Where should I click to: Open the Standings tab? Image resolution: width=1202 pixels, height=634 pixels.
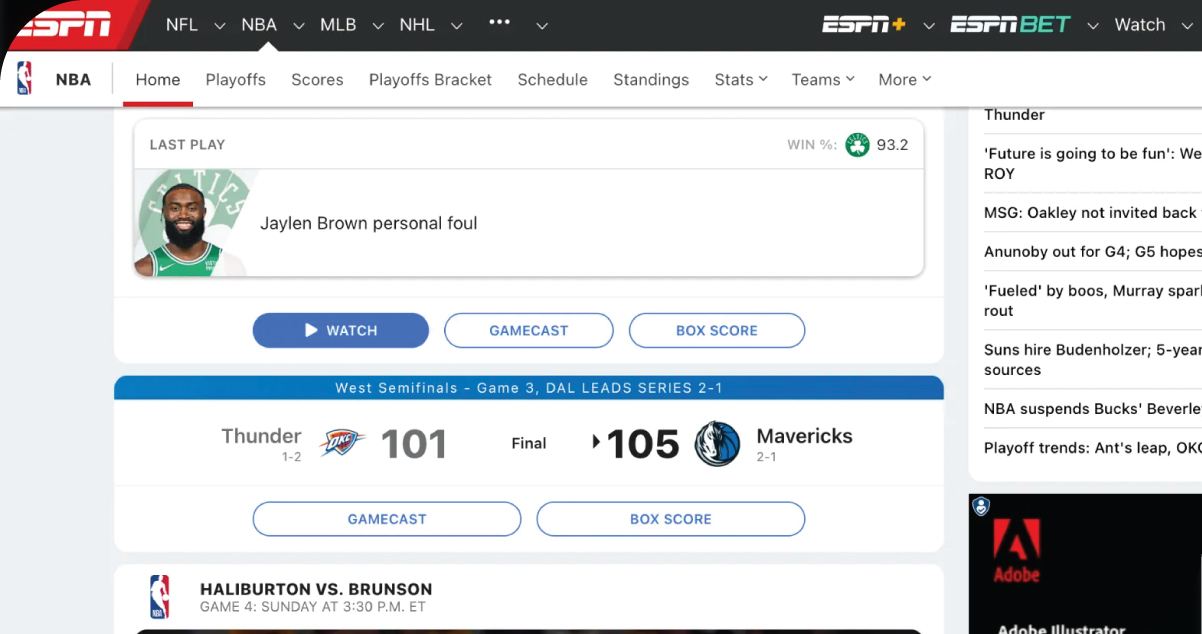pyautogui.click(x=651, y=80)
